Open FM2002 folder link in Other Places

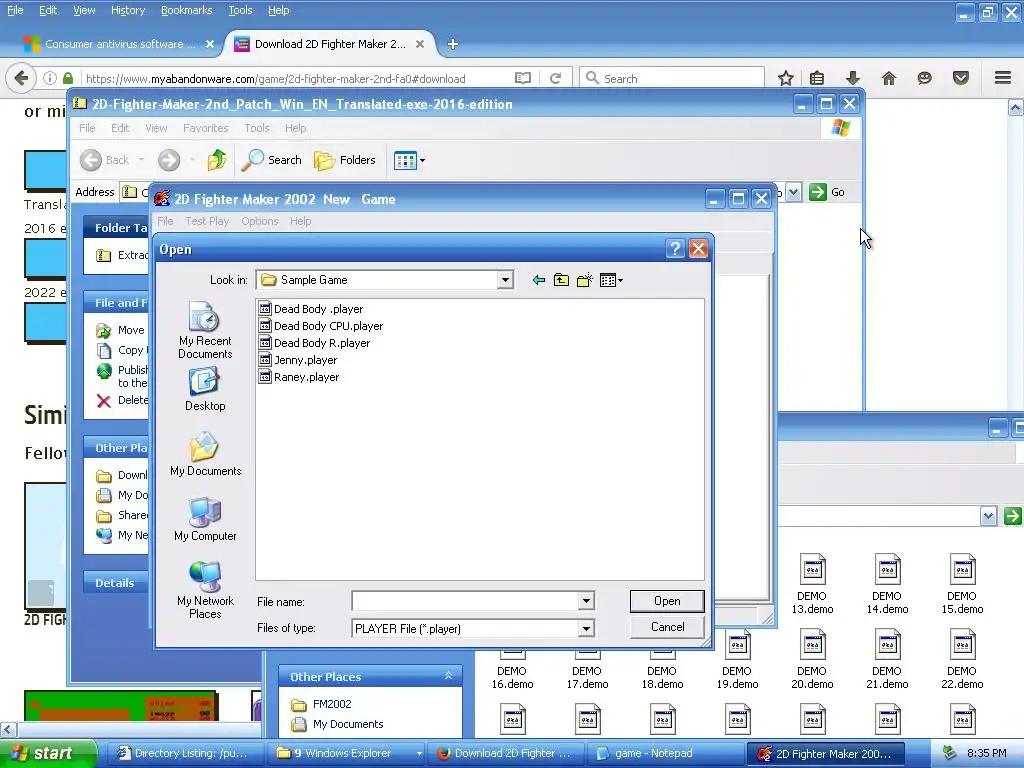pyautogui.click(x=332, y=704)
